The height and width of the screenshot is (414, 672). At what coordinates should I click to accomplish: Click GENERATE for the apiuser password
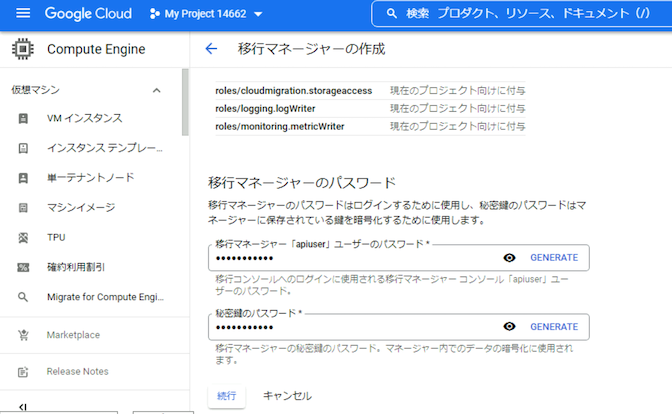coord(553,257)
